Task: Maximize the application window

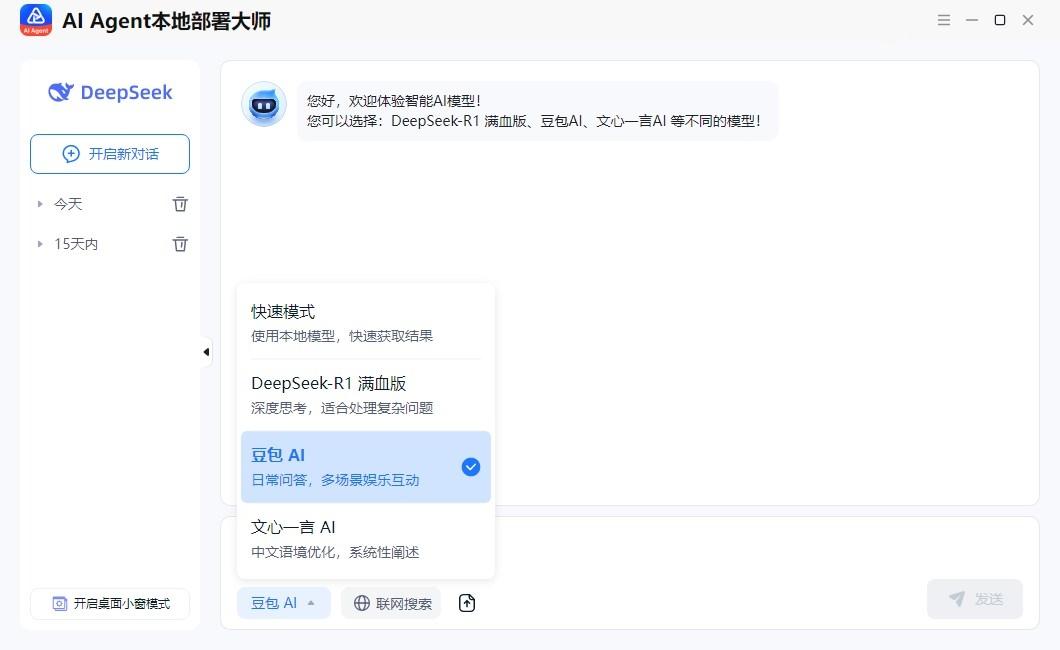Action: pyautogui.click(x=1000, y=20)
